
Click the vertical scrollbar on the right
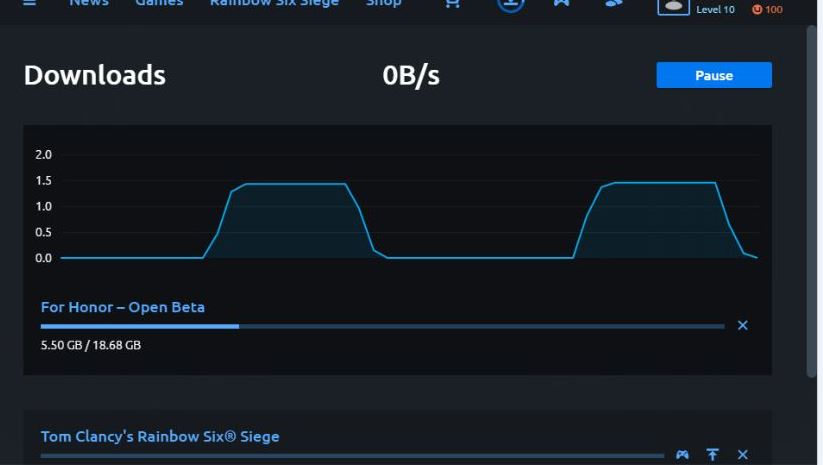(811, 200)
